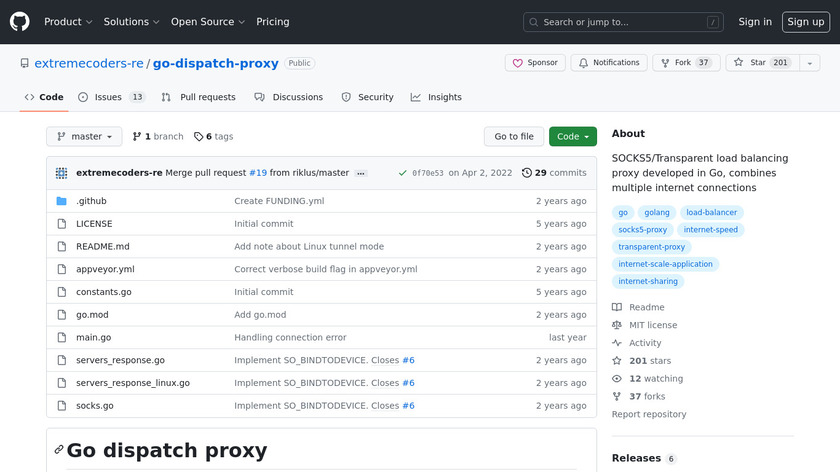
Task: Open the load-balancer topic tag
Action: pos(711,213)
